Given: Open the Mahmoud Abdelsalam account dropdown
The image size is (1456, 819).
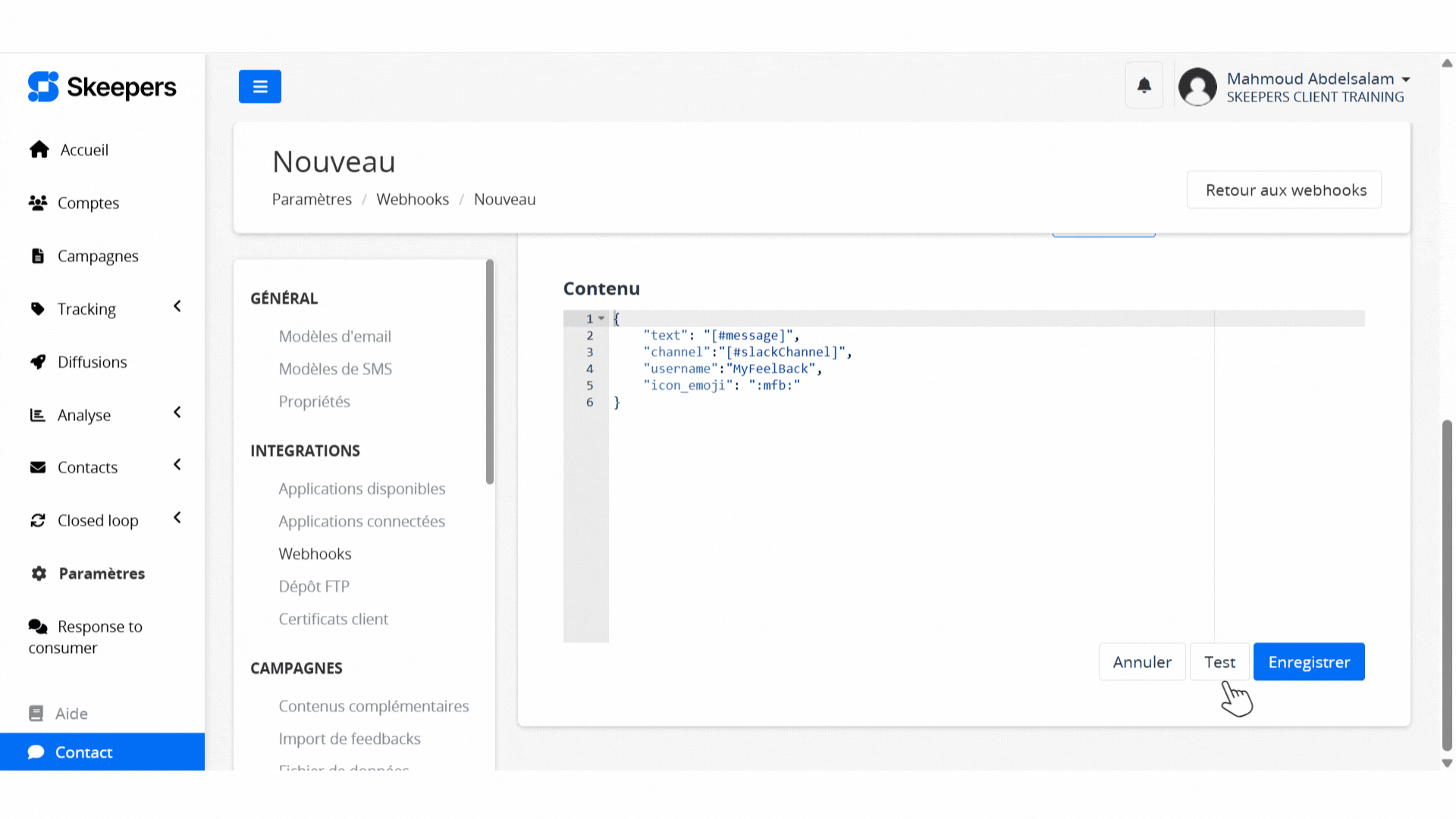Looking at the screenshot, I should click(1318, 86).
